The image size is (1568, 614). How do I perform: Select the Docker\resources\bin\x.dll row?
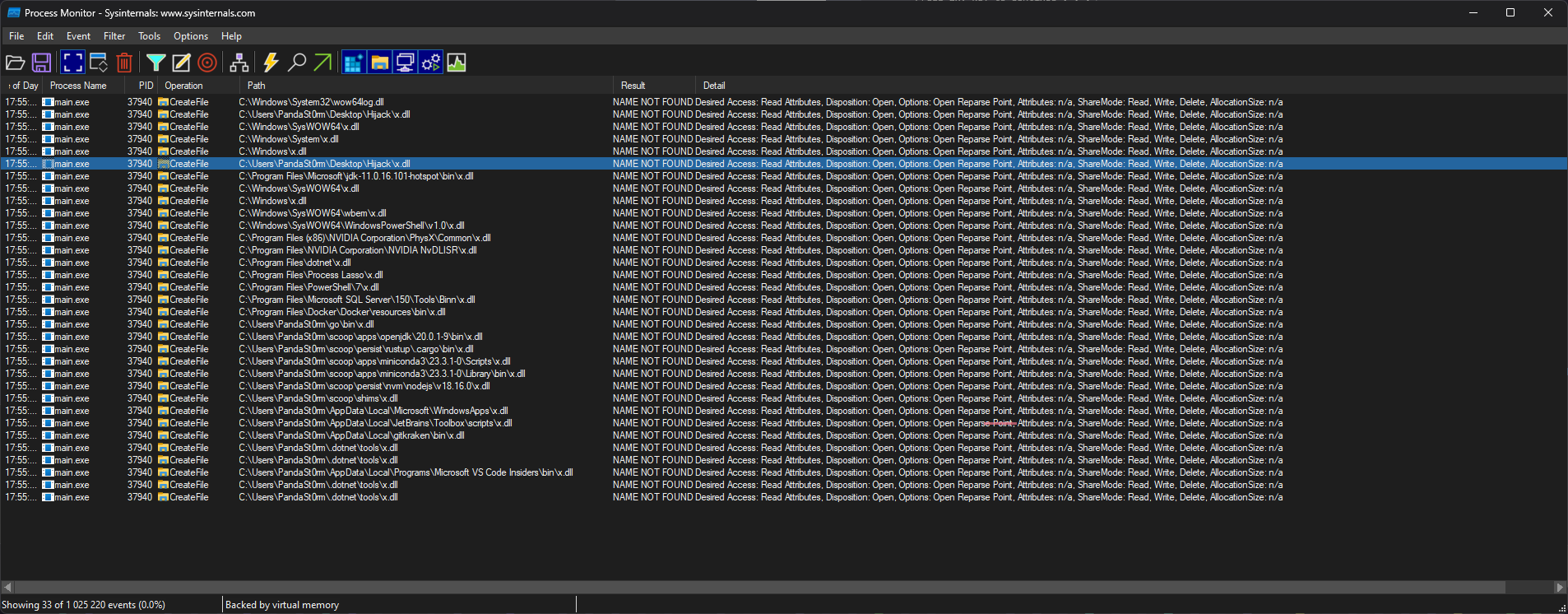(783, 312)
